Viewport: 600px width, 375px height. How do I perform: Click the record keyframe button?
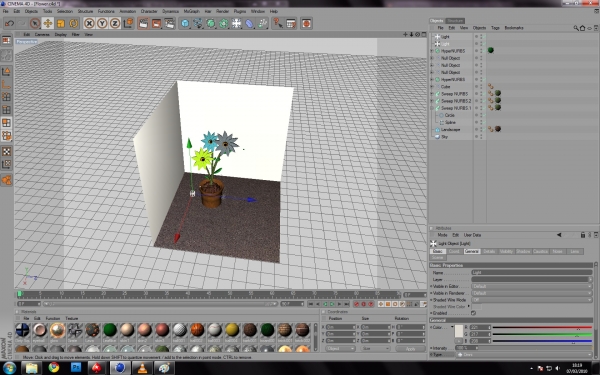[x=357, y=304]
